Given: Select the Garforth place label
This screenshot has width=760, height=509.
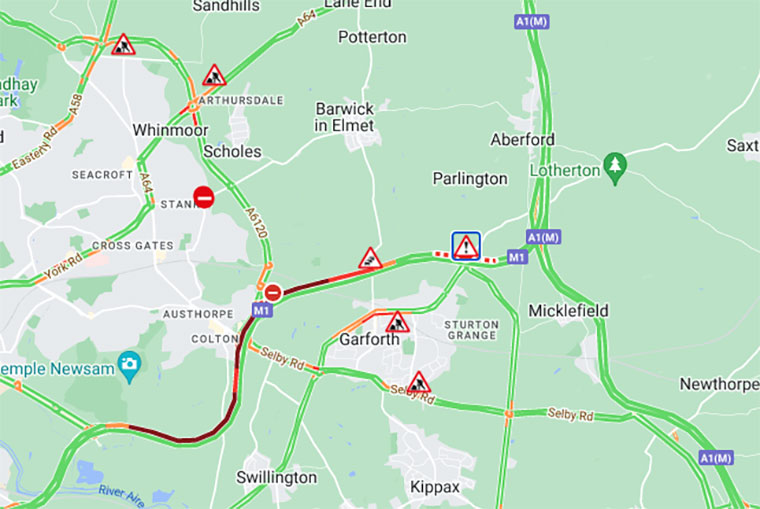Looking at the screenshot, I should pos(369,339).
